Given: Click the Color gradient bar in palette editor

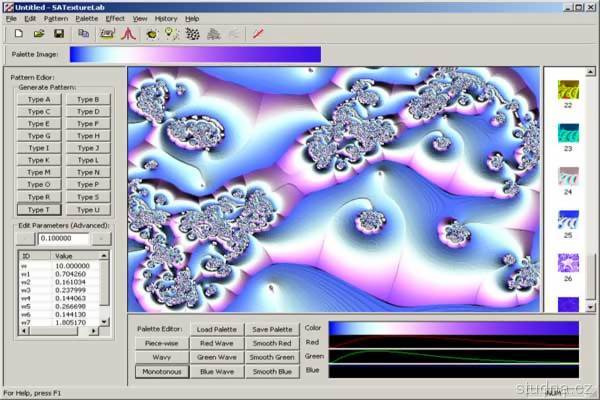Looking at the screenshot, I should coord(453,328).
